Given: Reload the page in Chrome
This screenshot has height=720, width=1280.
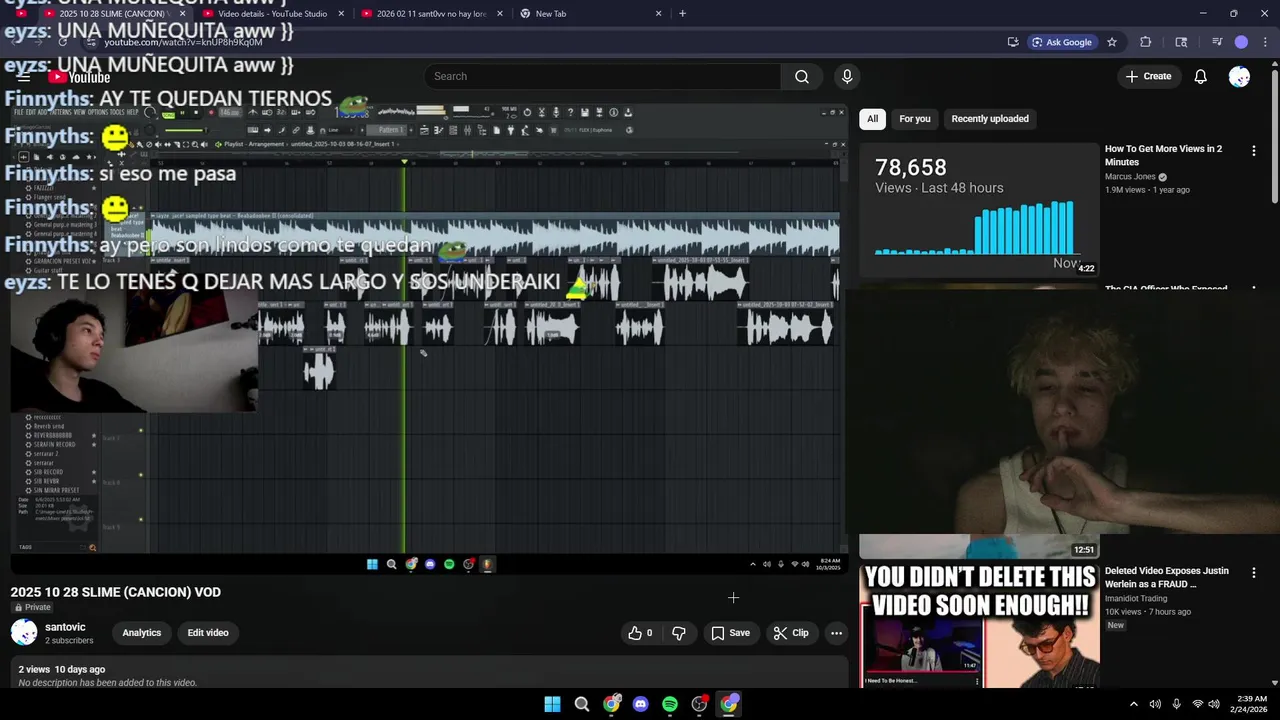Looking at the screenshot, I should 62,42.
